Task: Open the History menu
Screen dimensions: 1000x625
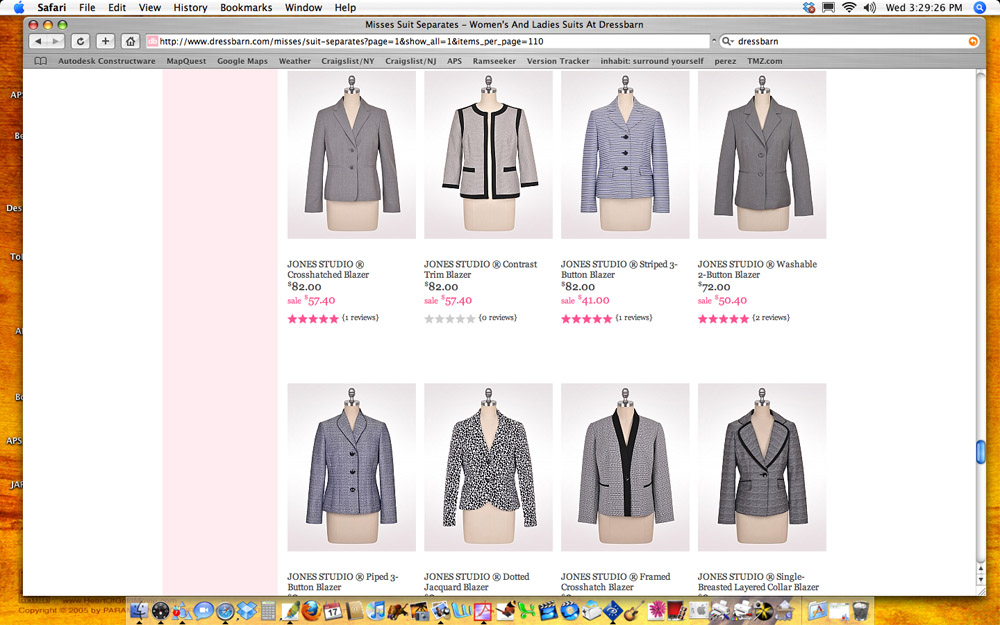Action: [x=190, y=8]
